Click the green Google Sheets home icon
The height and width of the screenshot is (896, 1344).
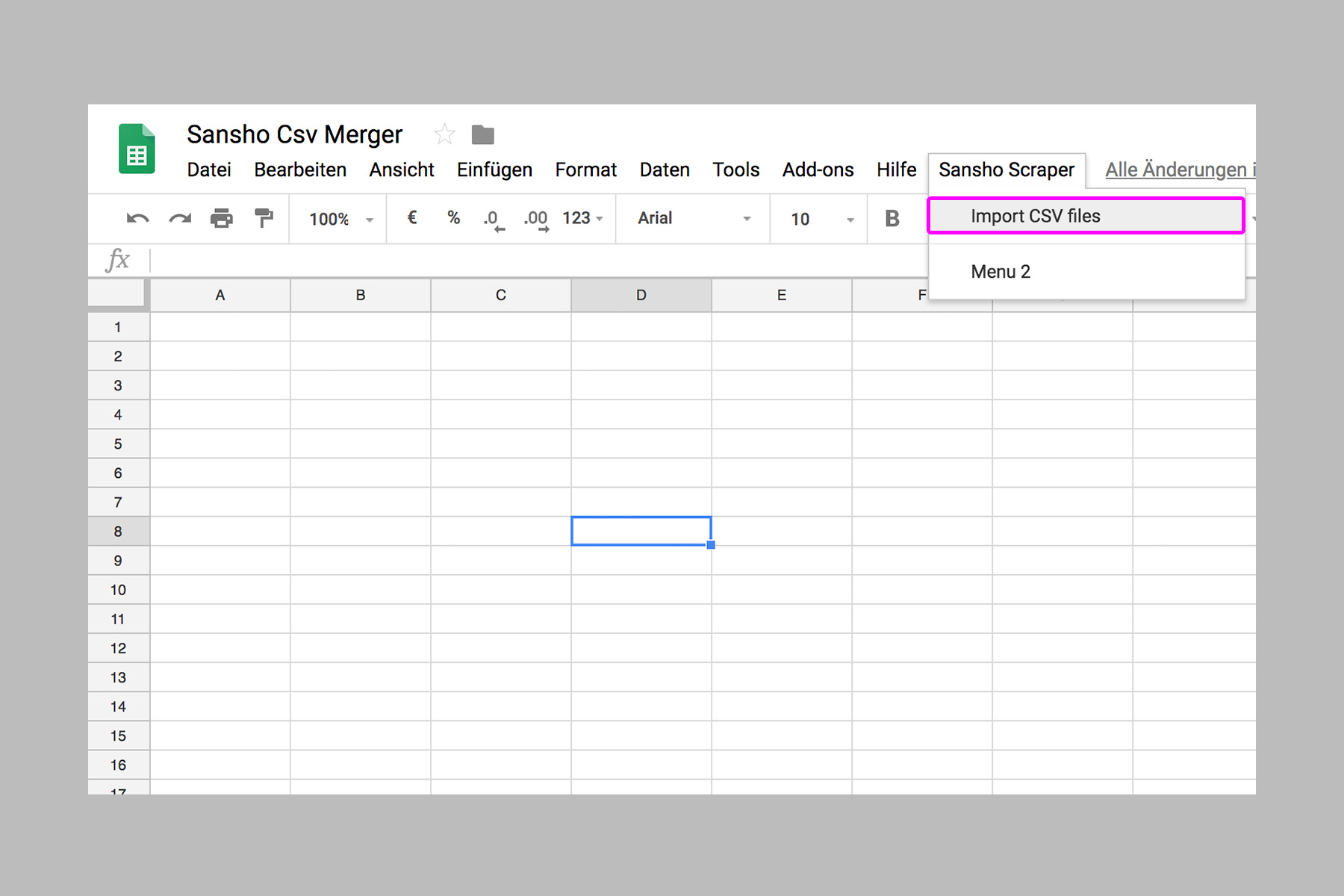[137, 148]
